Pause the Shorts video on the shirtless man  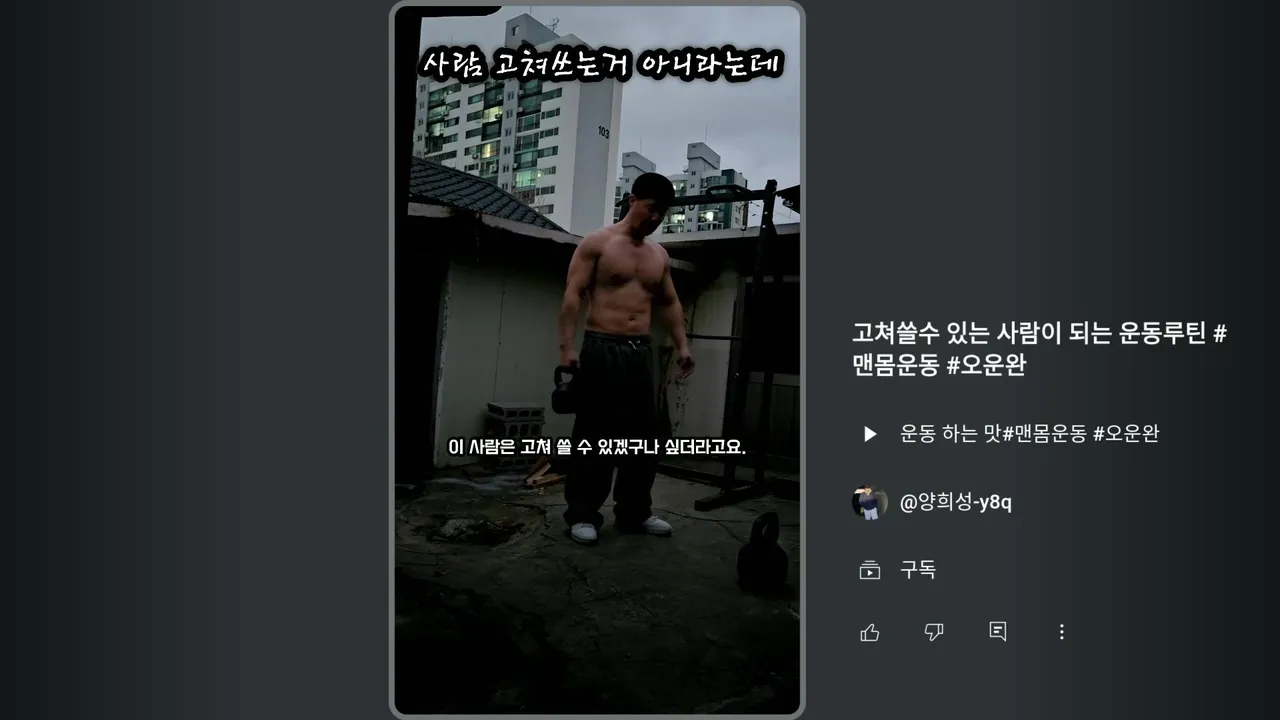[597, 360]
